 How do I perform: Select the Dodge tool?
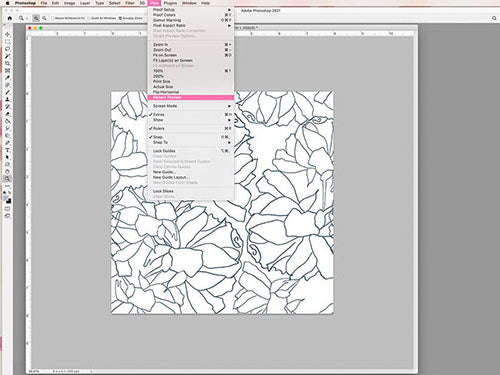(7, 135)
